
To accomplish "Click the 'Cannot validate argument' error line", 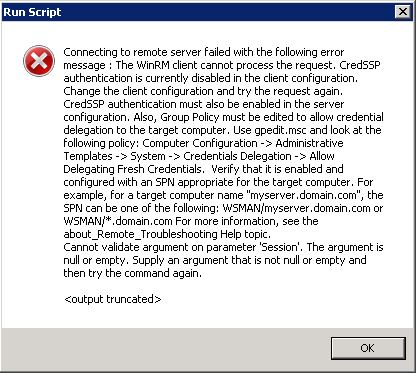I will [223, 247].
